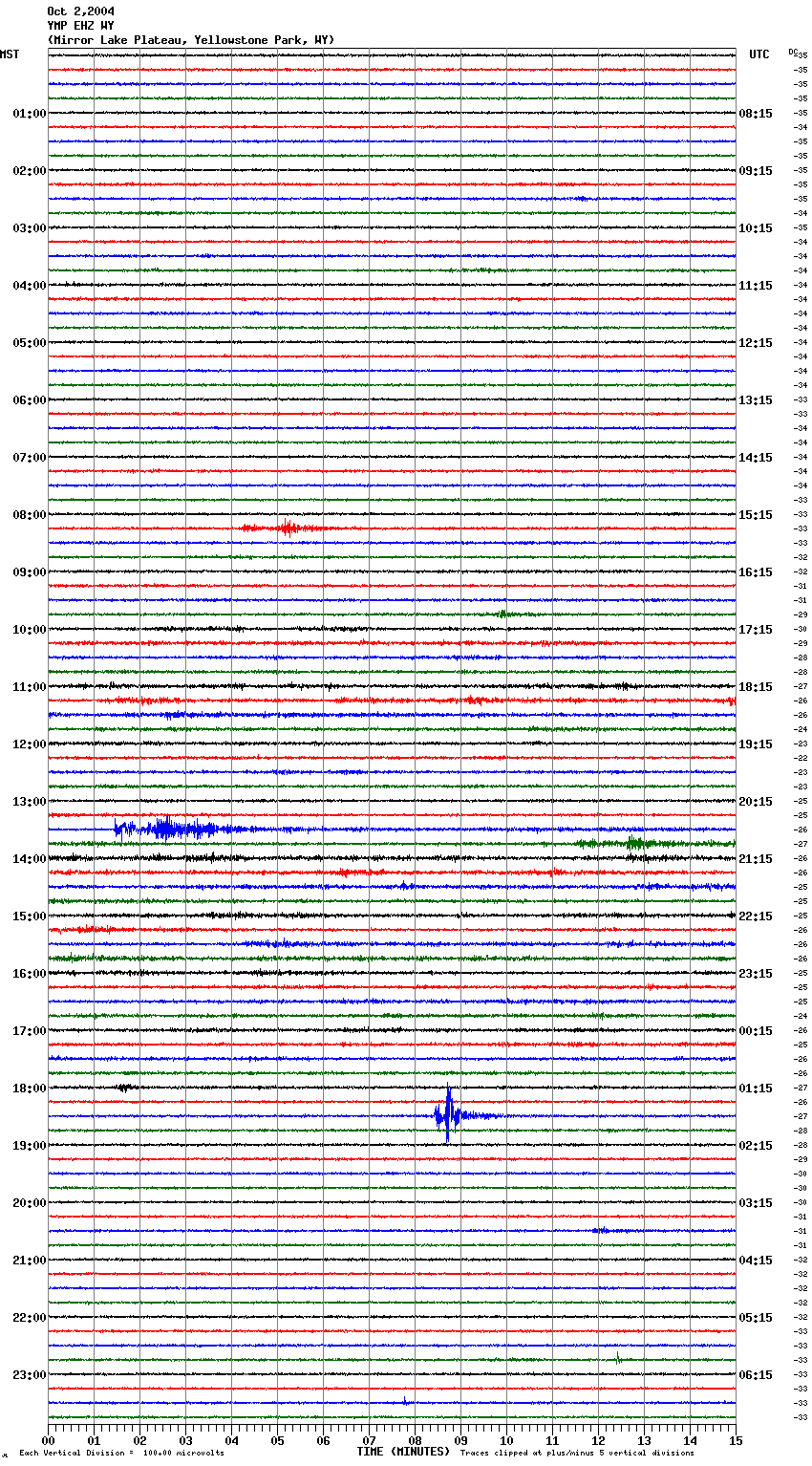The width and height of the screenshot is (812, 1466).
Task: Click the 08:00 MST time label
Action: pyautogui.click(x=29, y=515)
